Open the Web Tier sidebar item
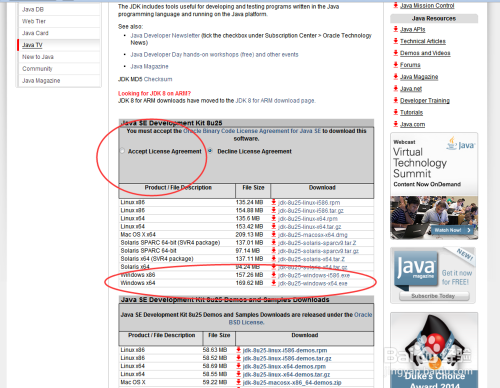The image size is (500, 388). pos(34,21)
